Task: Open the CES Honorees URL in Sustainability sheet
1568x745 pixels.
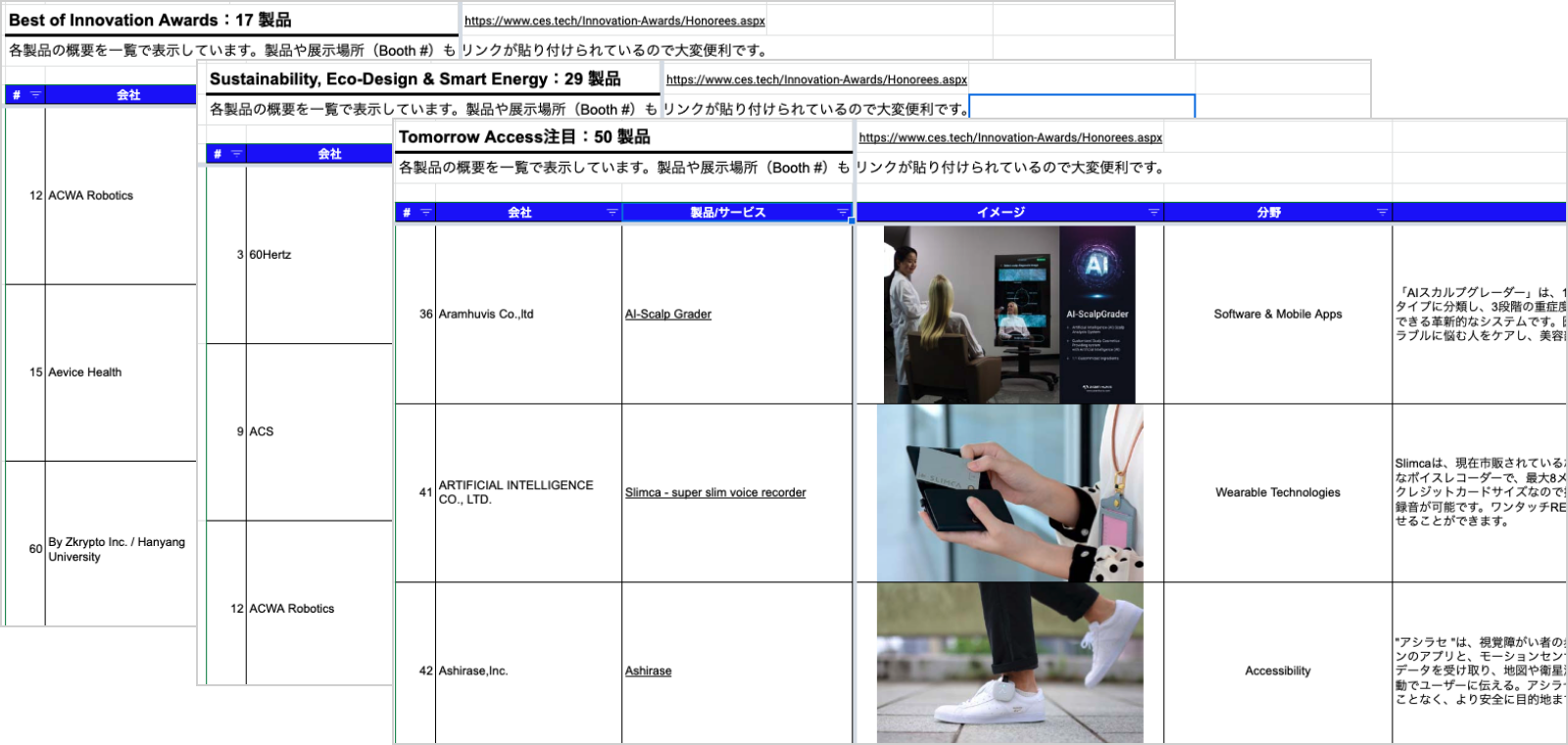Action: pyautogui.click(x=816, y=79)
